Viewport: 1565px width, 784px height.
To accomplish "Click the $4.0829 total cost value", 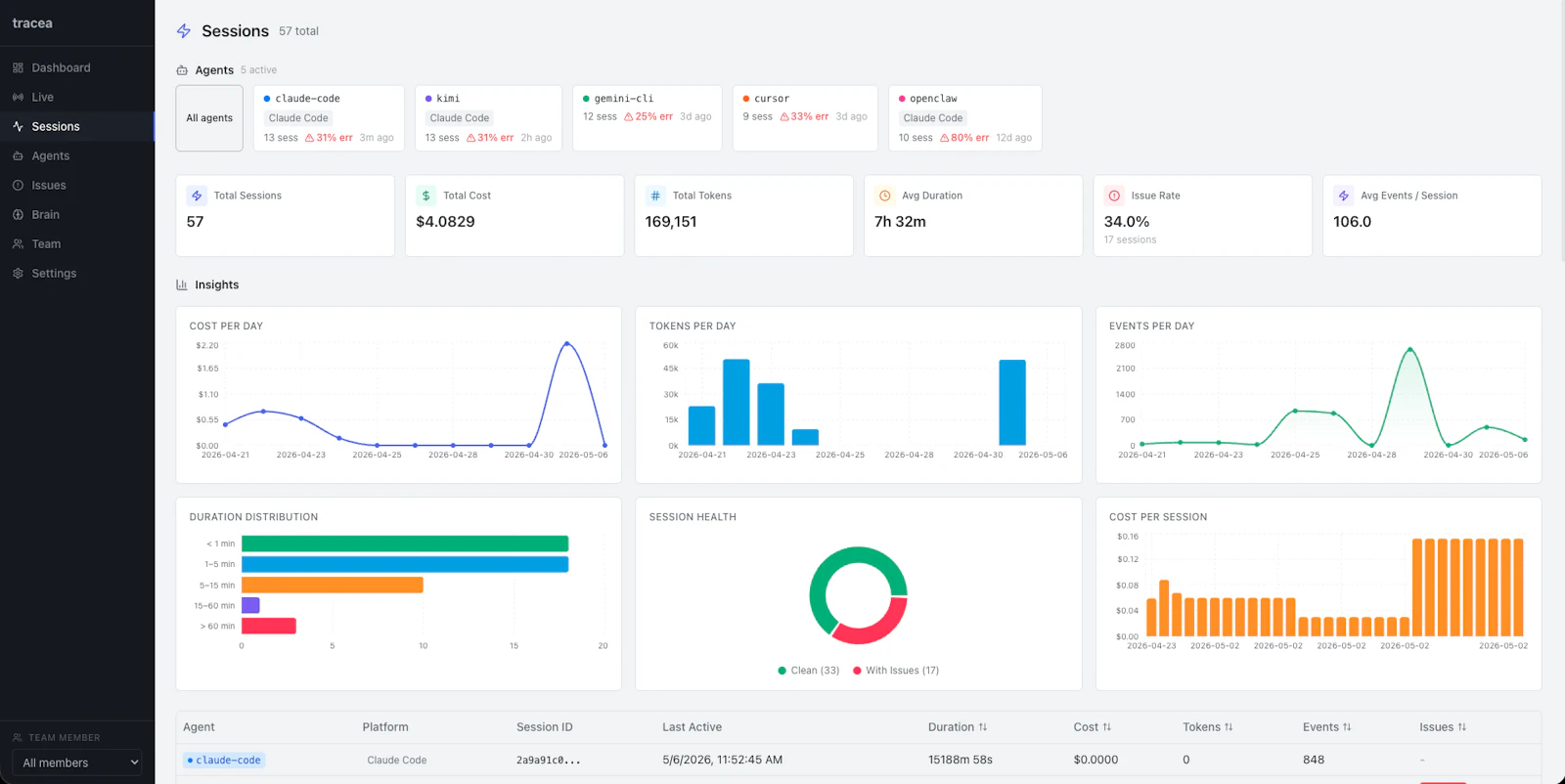I will point(445,222).
